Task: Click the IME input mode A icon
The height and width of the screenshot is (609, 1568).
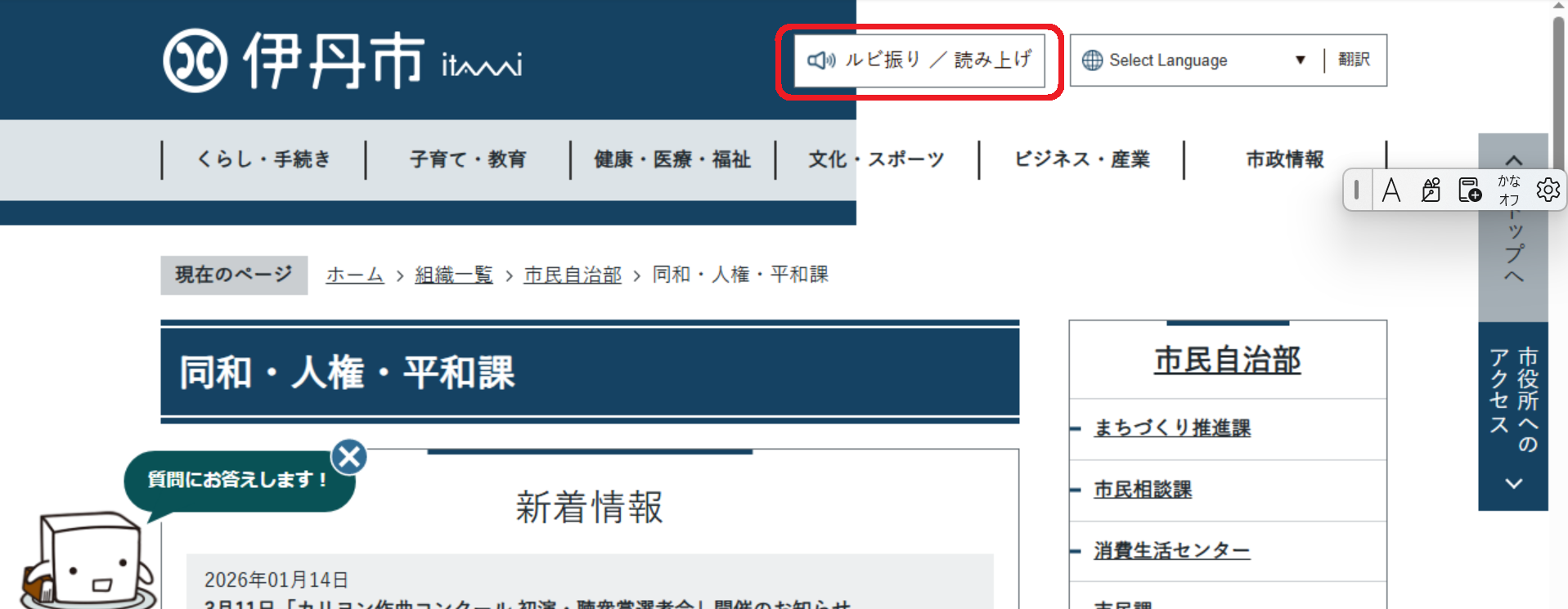Action: [1391, 190]
